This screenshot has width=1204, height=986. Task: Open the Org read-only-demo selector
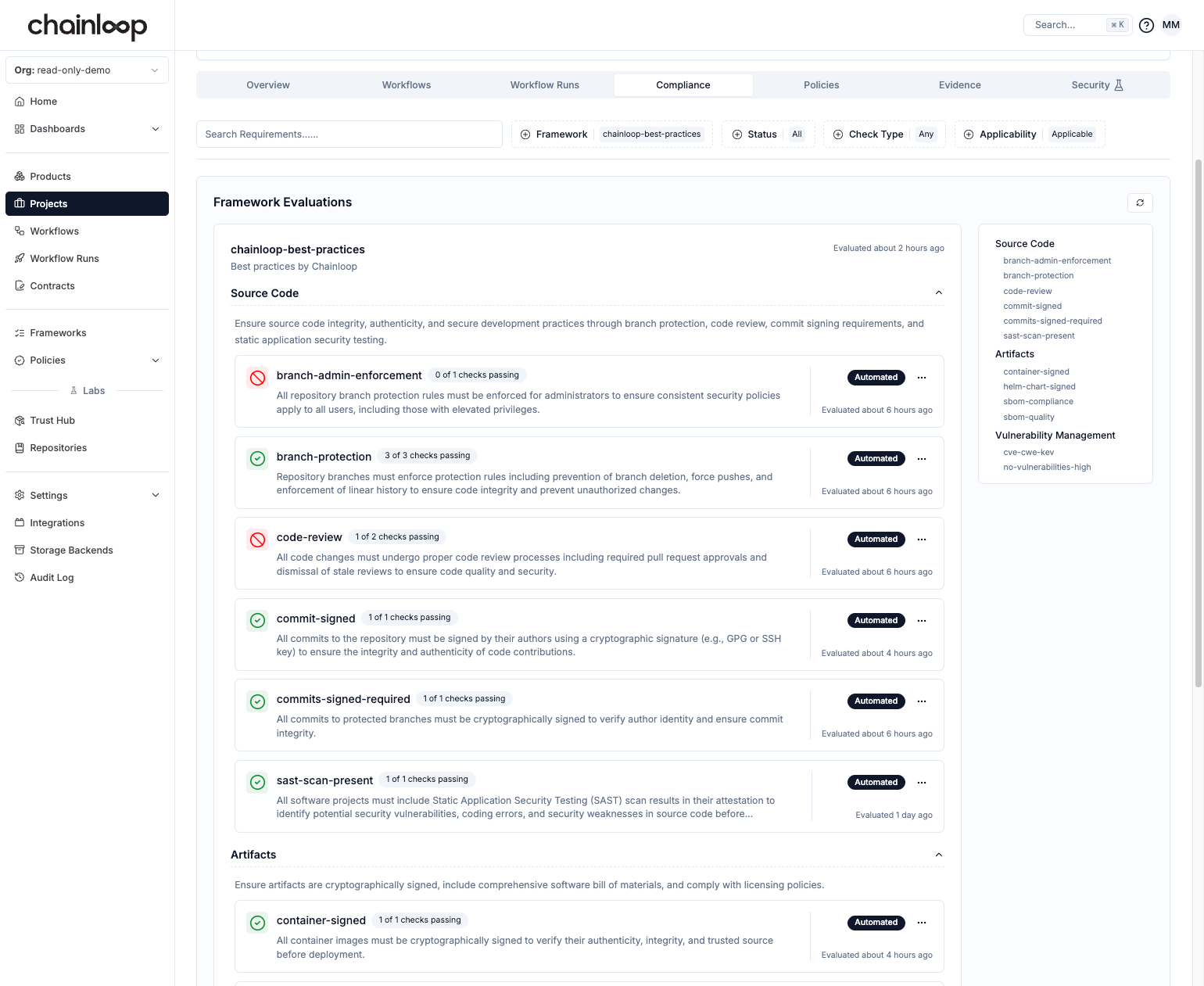click(87, 70)
